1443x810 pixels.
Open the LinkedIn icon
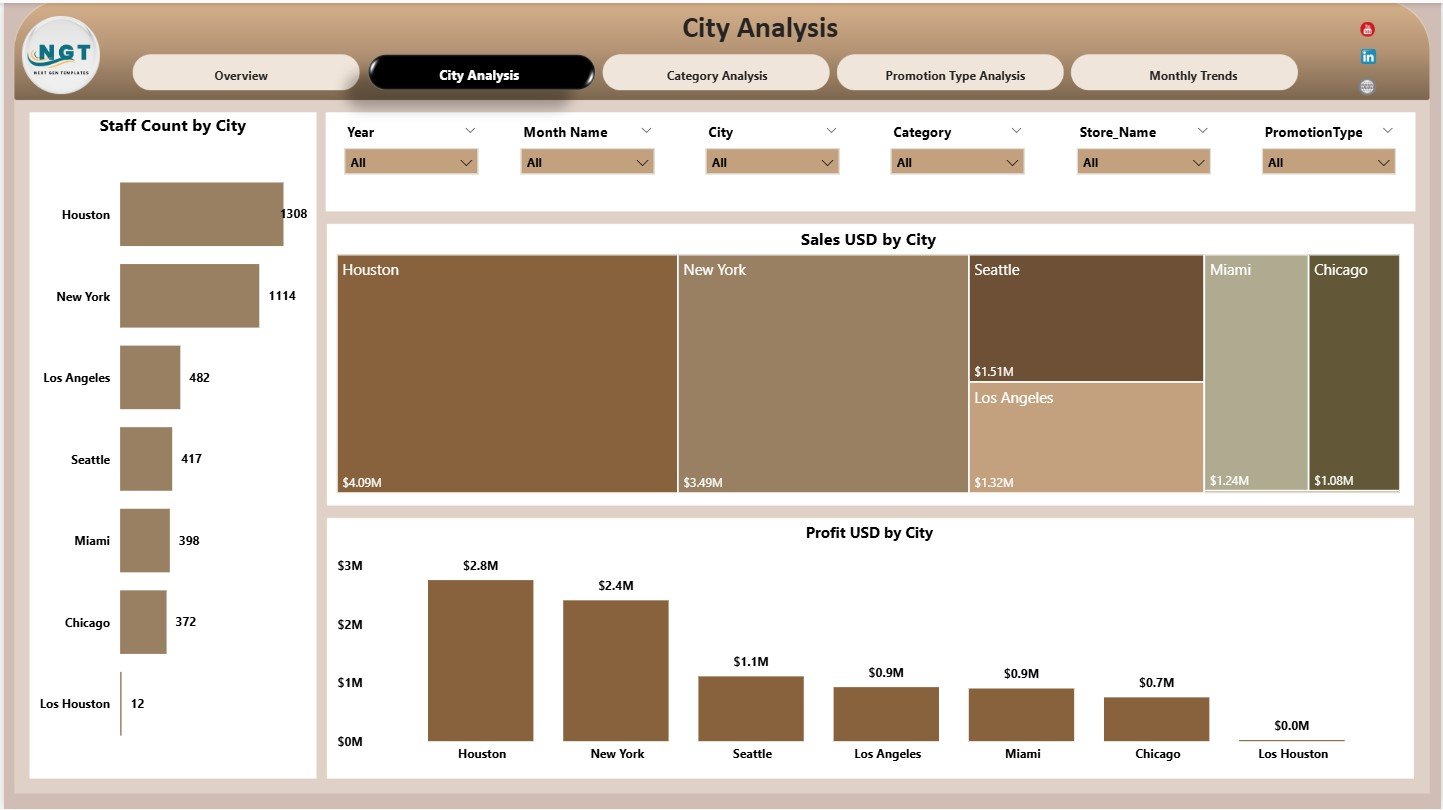tap(1368, 57)
